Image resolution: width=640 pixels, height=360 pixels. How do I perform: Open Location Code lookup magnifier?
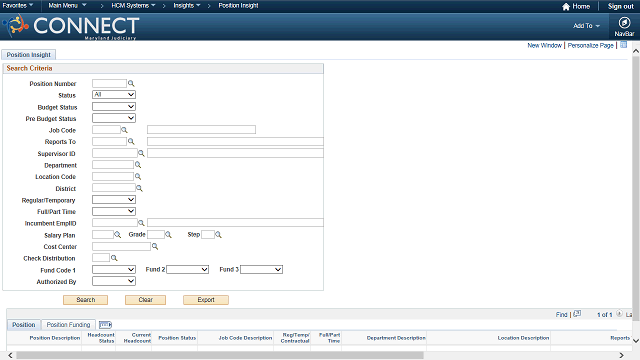click(x=138, y=176)
